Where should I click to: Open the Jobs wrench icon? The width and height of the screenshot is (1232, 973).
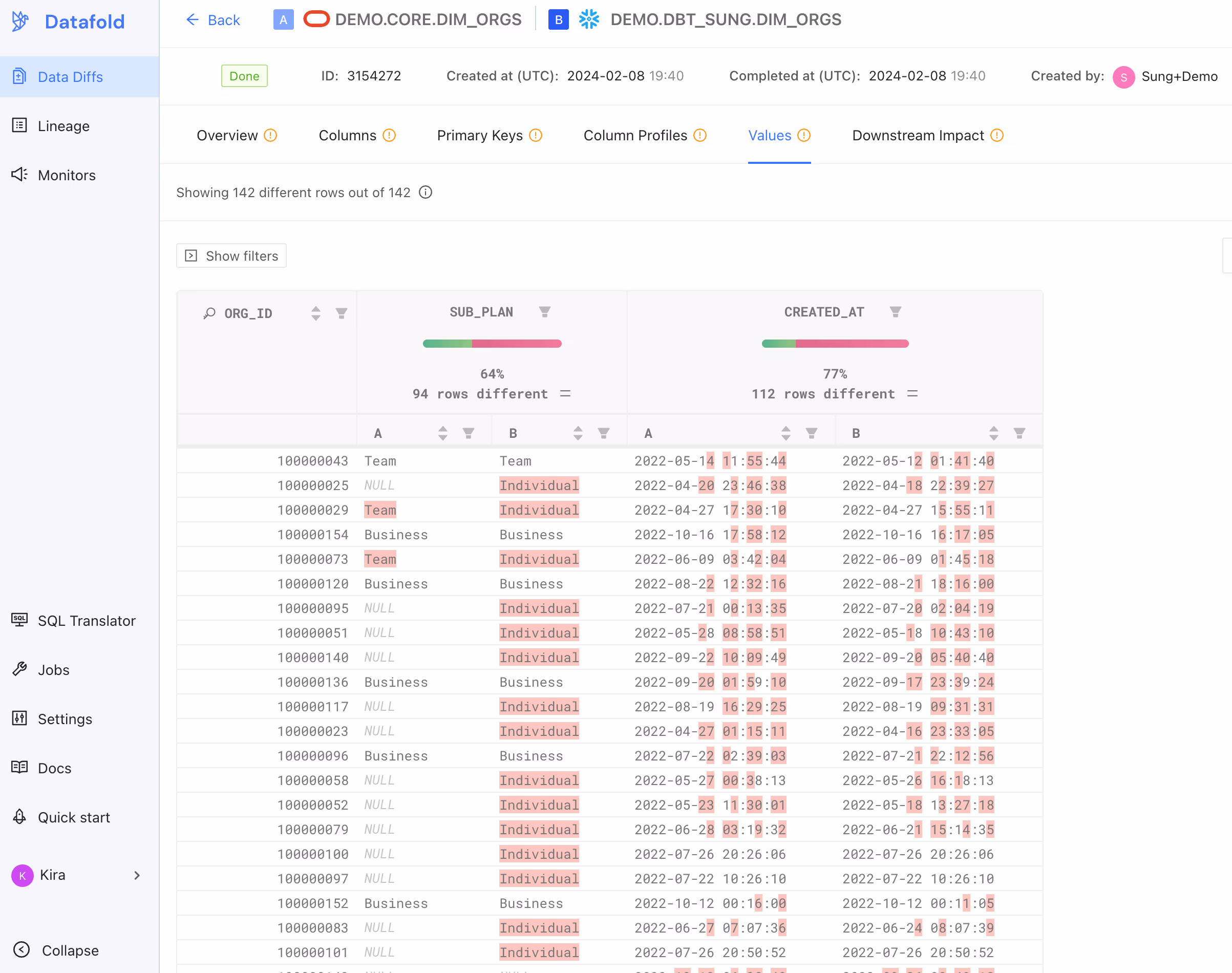(x=19, y=669)
